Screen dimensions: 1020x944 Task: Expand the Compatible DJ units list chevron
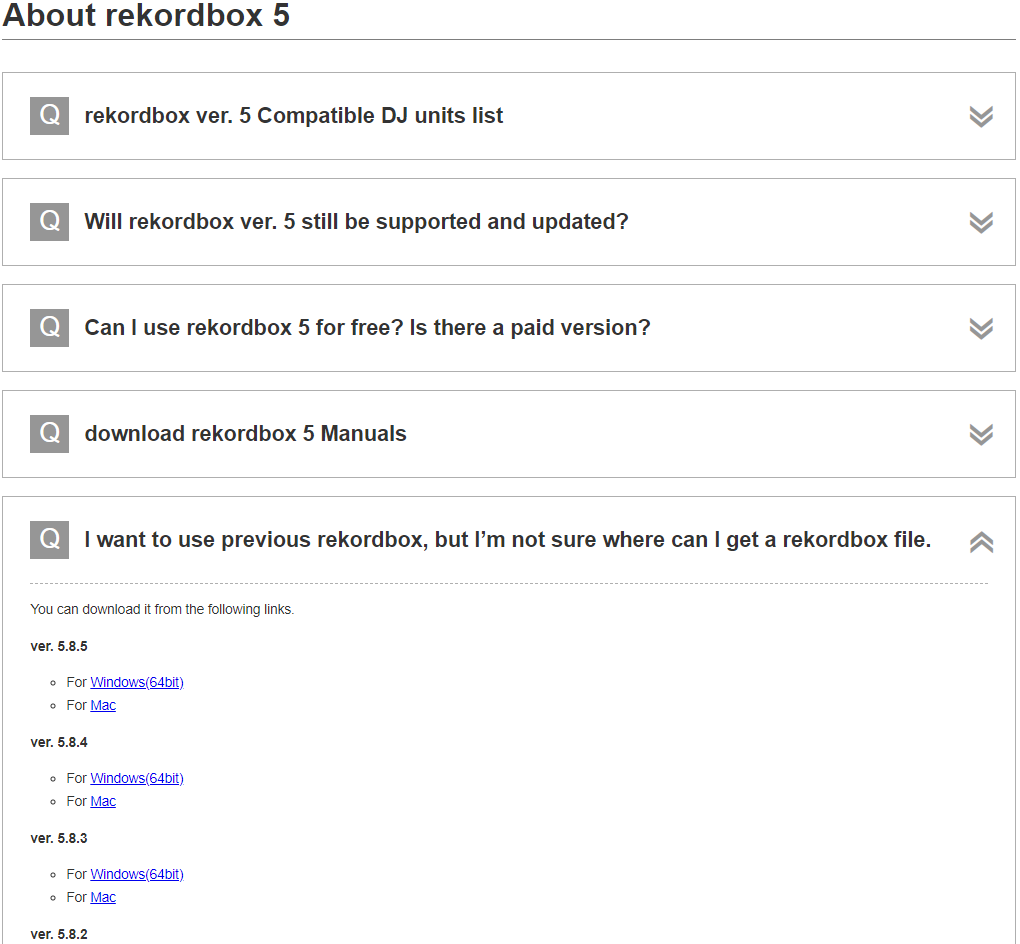point(980,117)
